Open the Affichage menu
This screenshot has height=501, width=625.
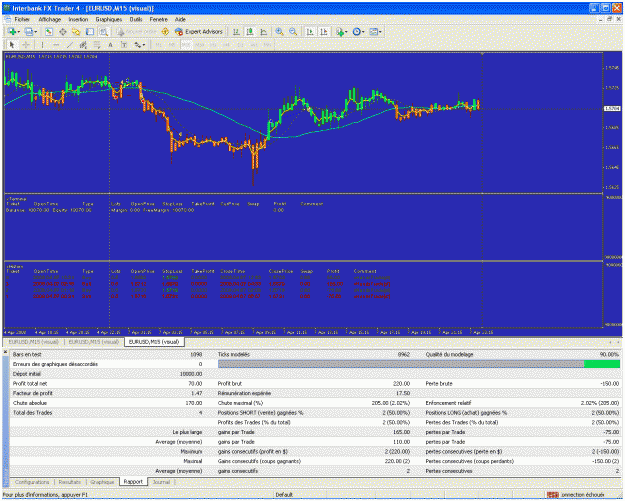tap(50, 19)
